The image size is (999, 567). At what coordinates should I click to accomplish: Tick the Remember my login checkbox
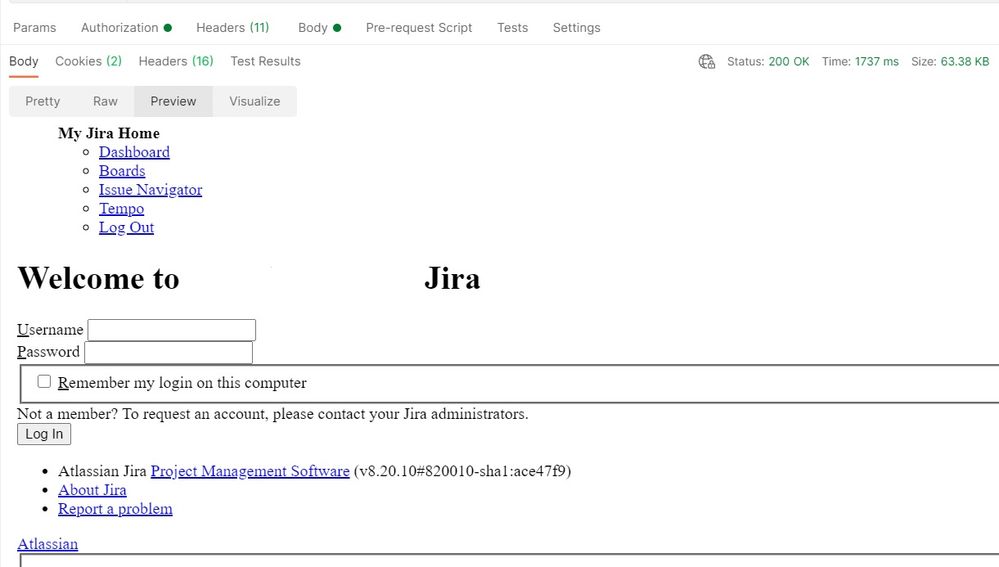point(44,382)
